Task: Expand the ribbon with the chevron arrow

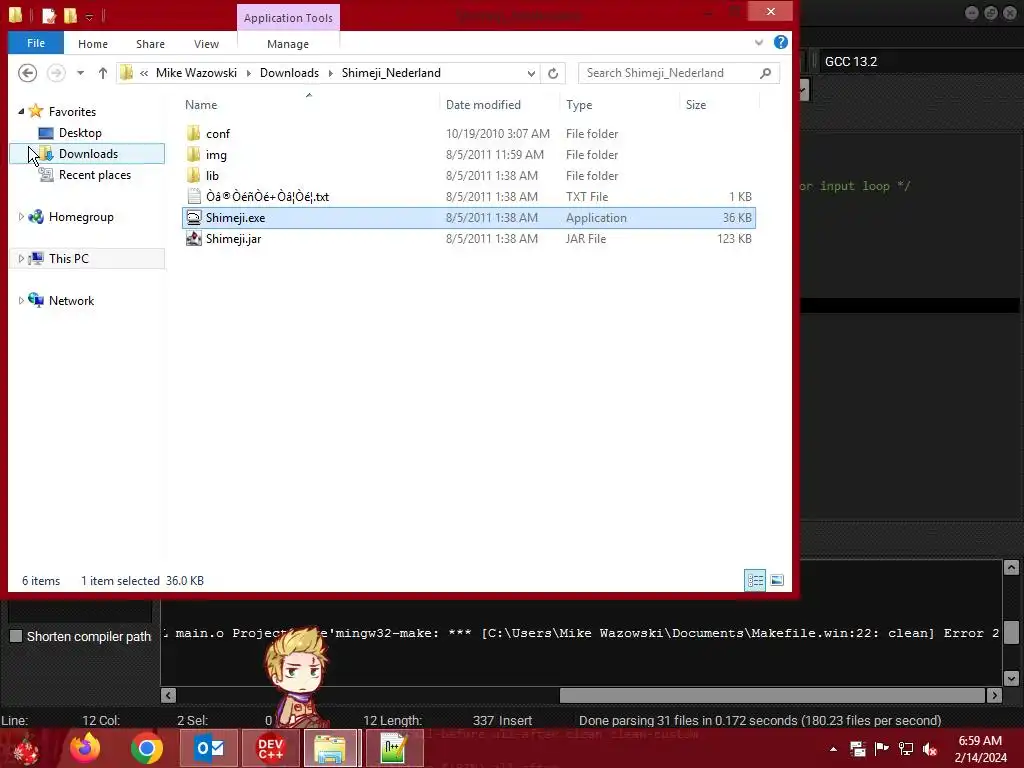Action: tap(759, 43)
